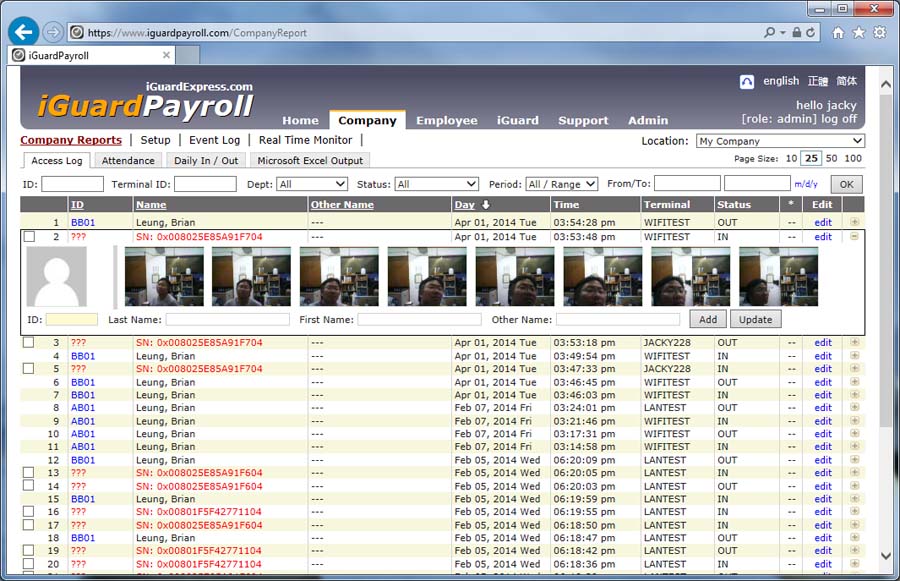Close the iGuardPayroll browser tab
The image size is (900, 581).
[x=166, y=55]
